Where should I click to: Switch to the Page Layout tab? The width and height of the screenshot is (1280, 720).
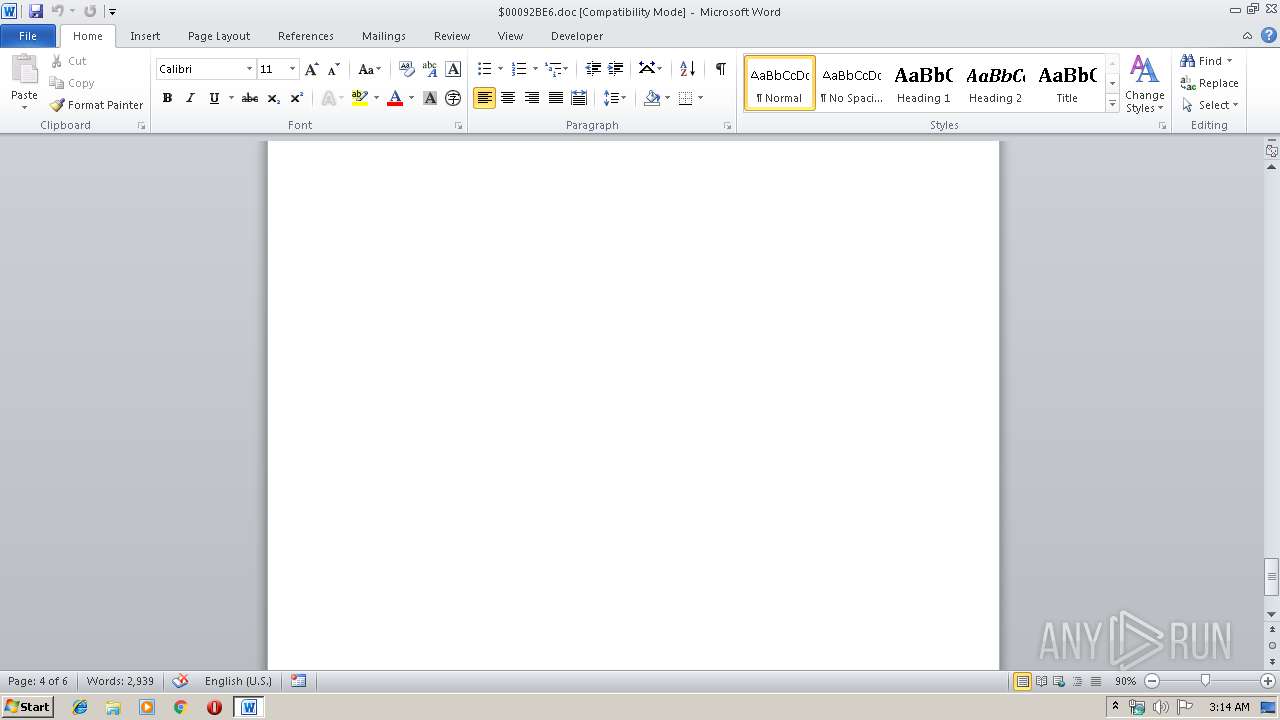[x=219, y=36]
